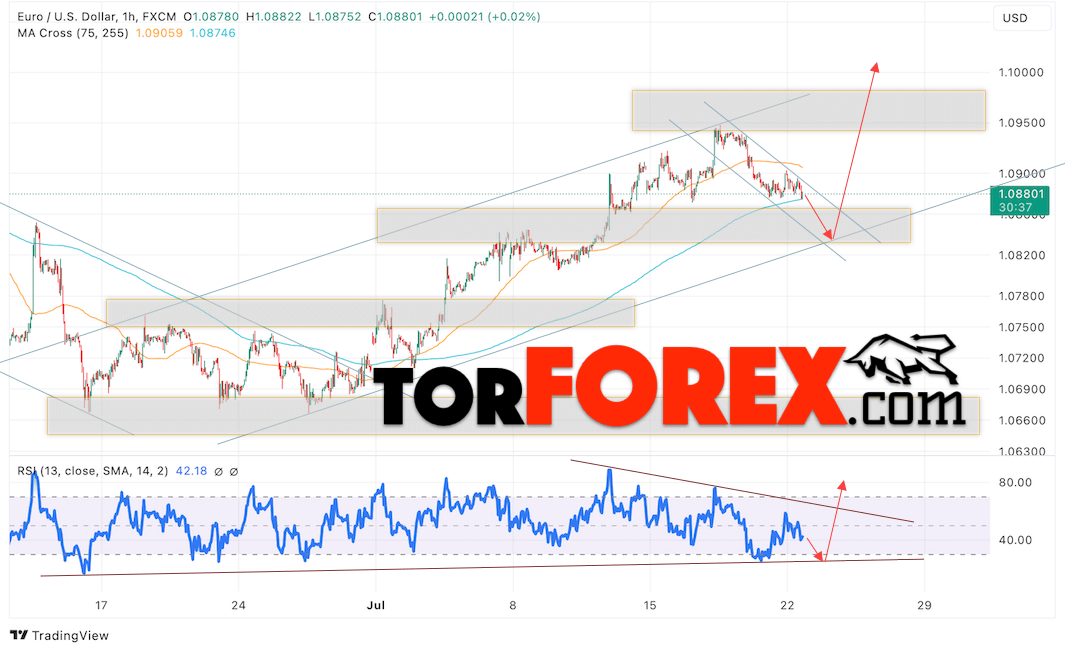Click the open price O1.08780 value
Screen dimensions: 1065x652
pos(211,16)
